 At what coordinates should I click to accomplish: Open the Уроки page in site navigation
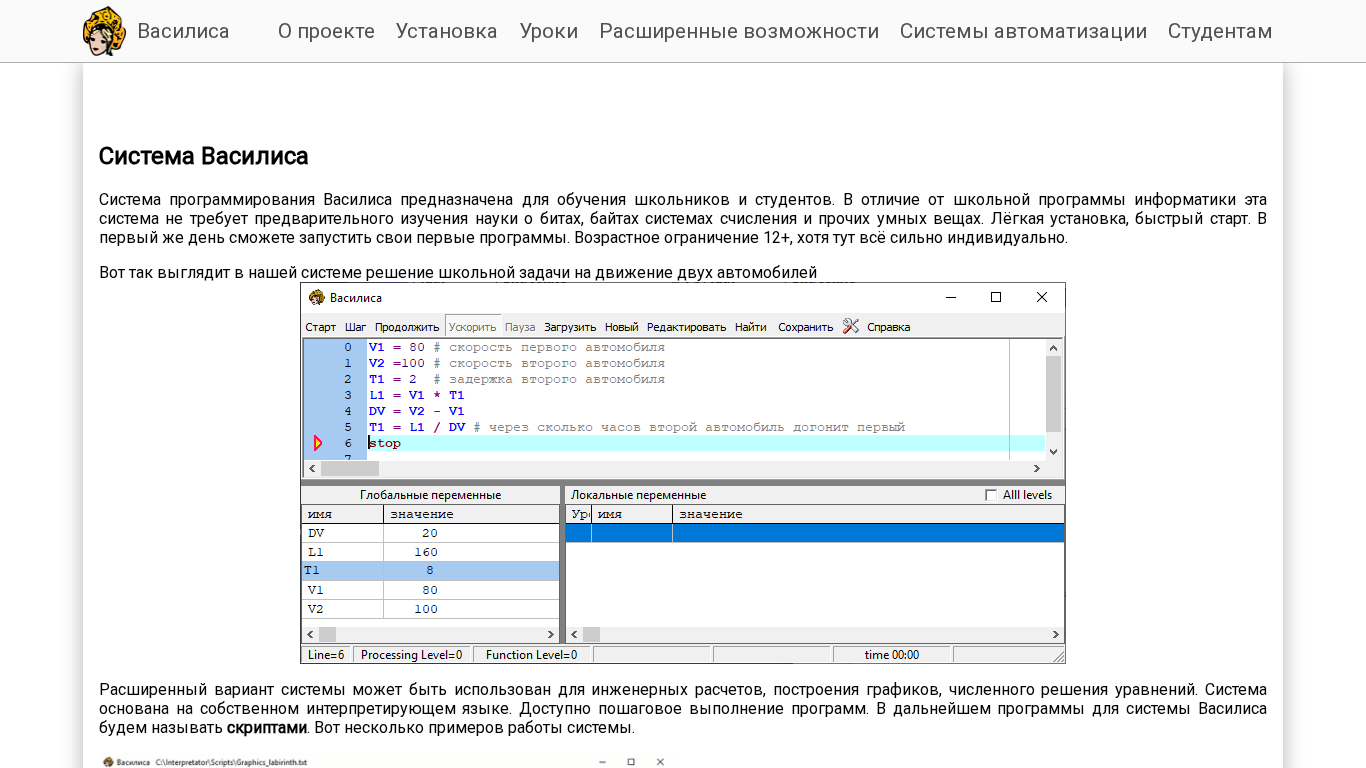point(548,31)
